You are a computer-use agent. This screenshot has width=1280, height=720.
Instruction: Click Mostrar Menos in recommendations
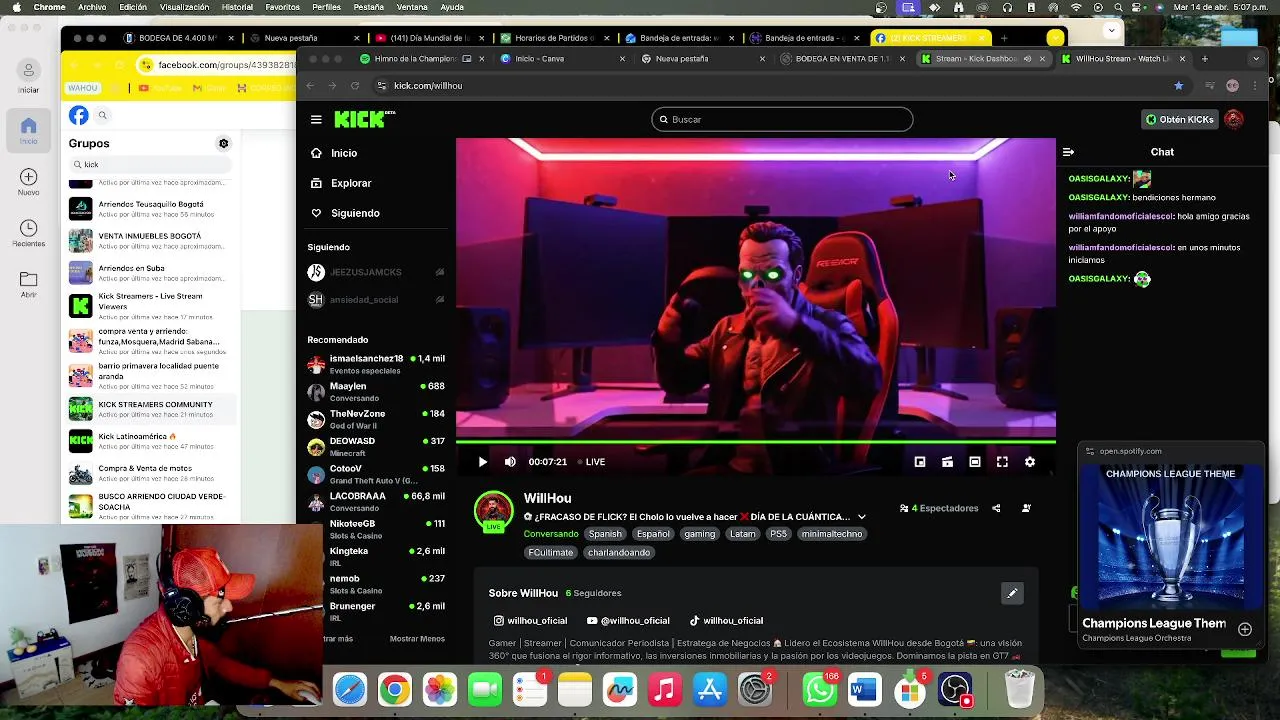pos(417,639)
